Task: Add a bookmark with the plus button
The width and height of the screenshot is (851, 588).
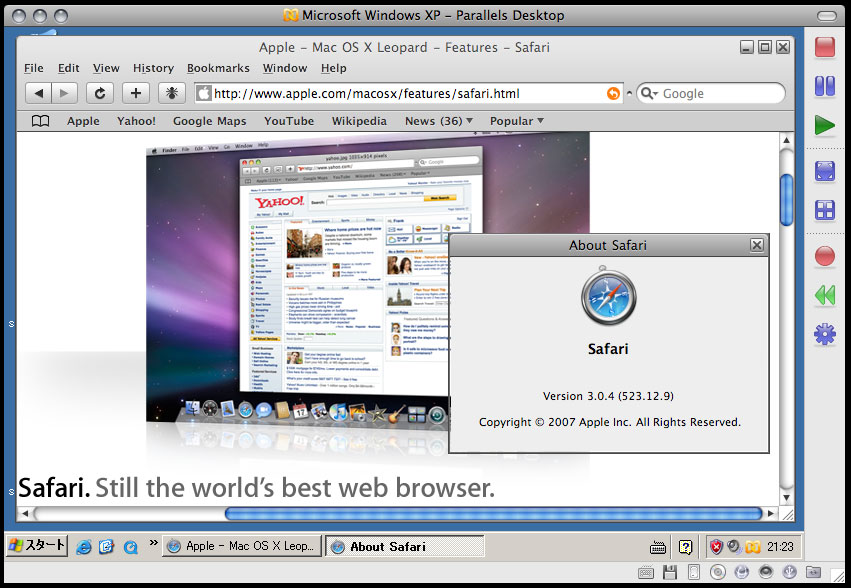Action: [136, 93]
